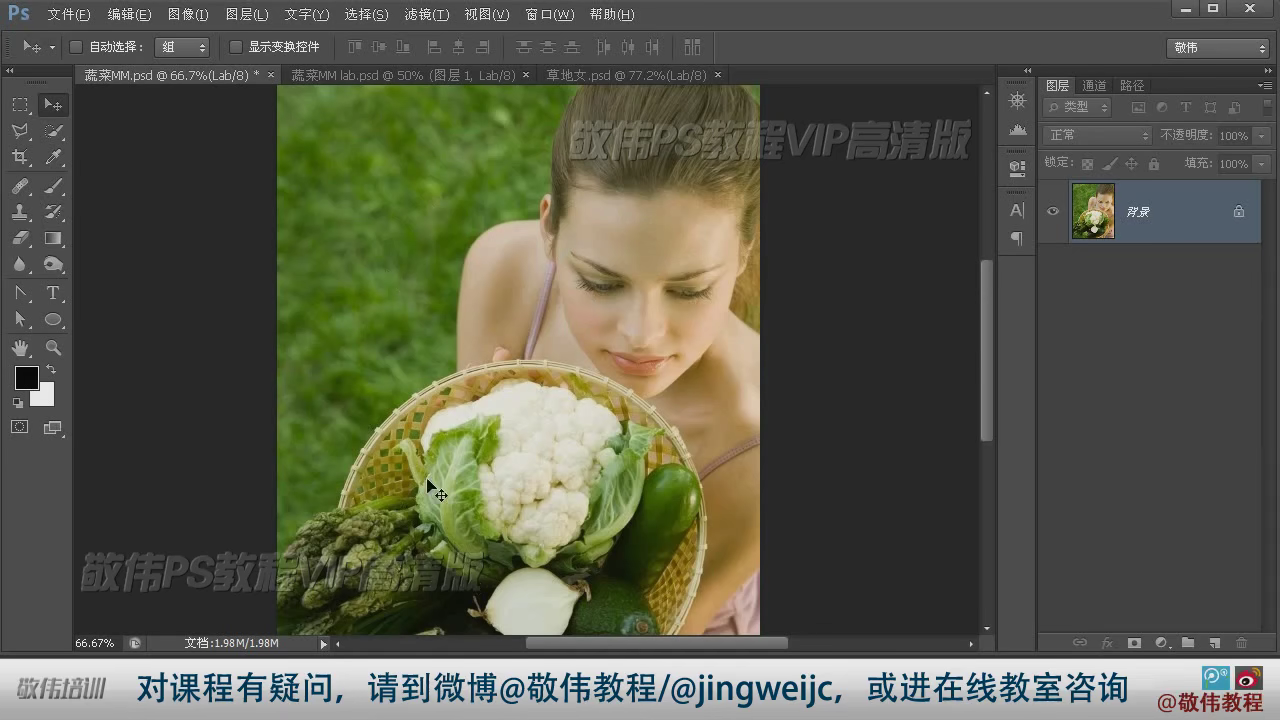Open the 滤镜(T) menu
The image size is (1280, 720).
click(x=427, y=15)
